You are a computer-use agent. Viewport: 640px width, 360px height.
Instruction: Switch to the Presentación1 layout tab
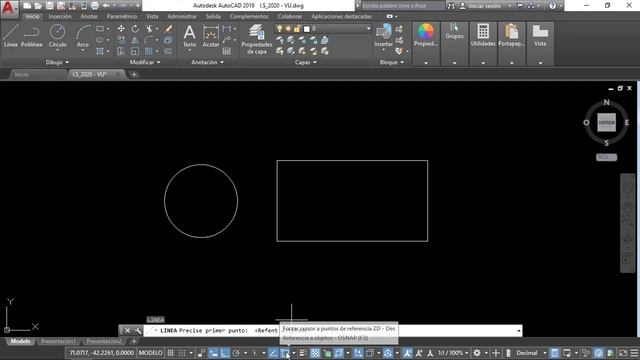pyautogui.click(x=58, y=341)
